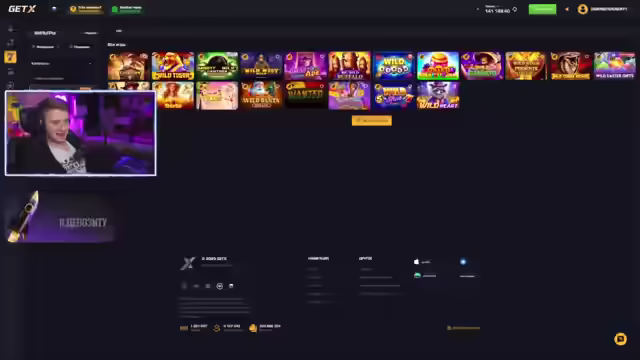Screen dimensions: 640x360
Task: Select the highlighted slots 7 sidebar icon
Action: coord(10,57)
